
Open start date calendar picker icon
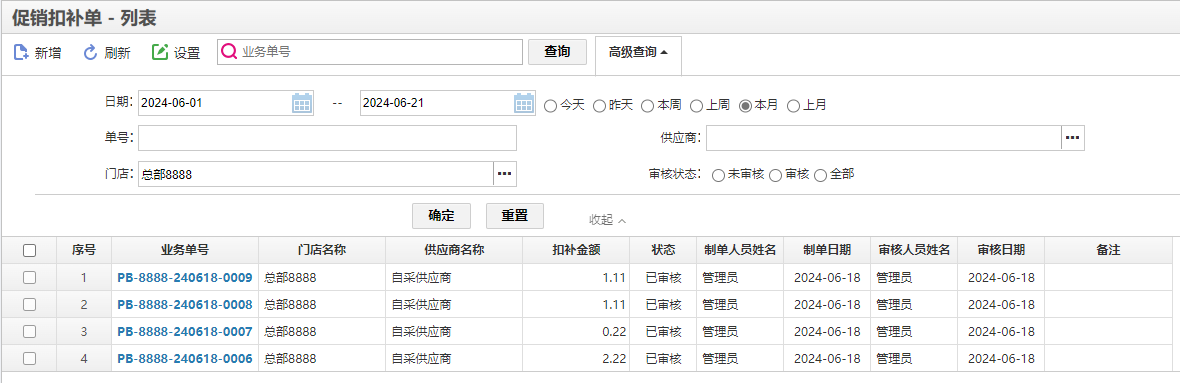[302, 103]
